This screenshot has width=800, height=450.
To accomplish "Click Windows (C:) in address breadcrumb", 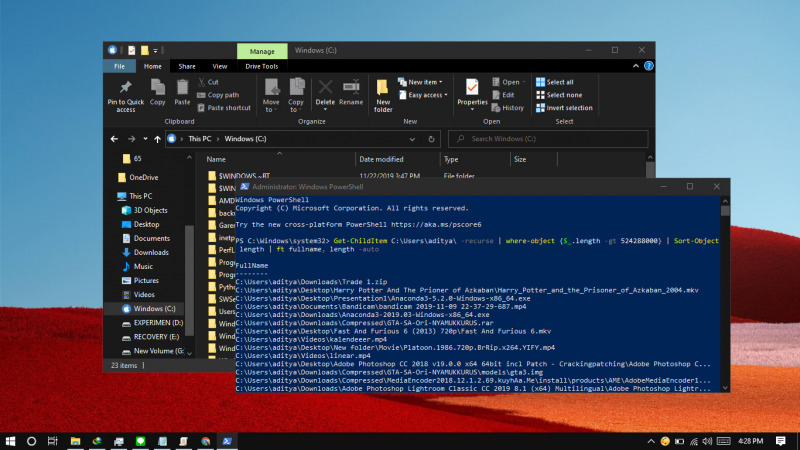I will click(x=245, y=139).
